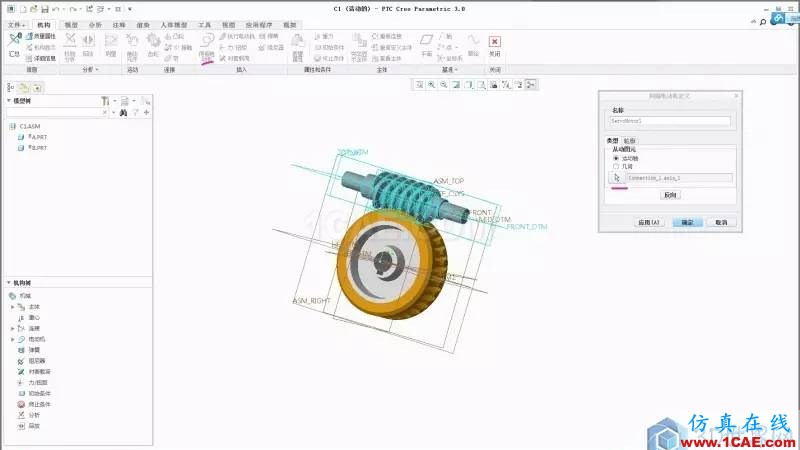Cancel the dialog with 取消

coord(721,222)
